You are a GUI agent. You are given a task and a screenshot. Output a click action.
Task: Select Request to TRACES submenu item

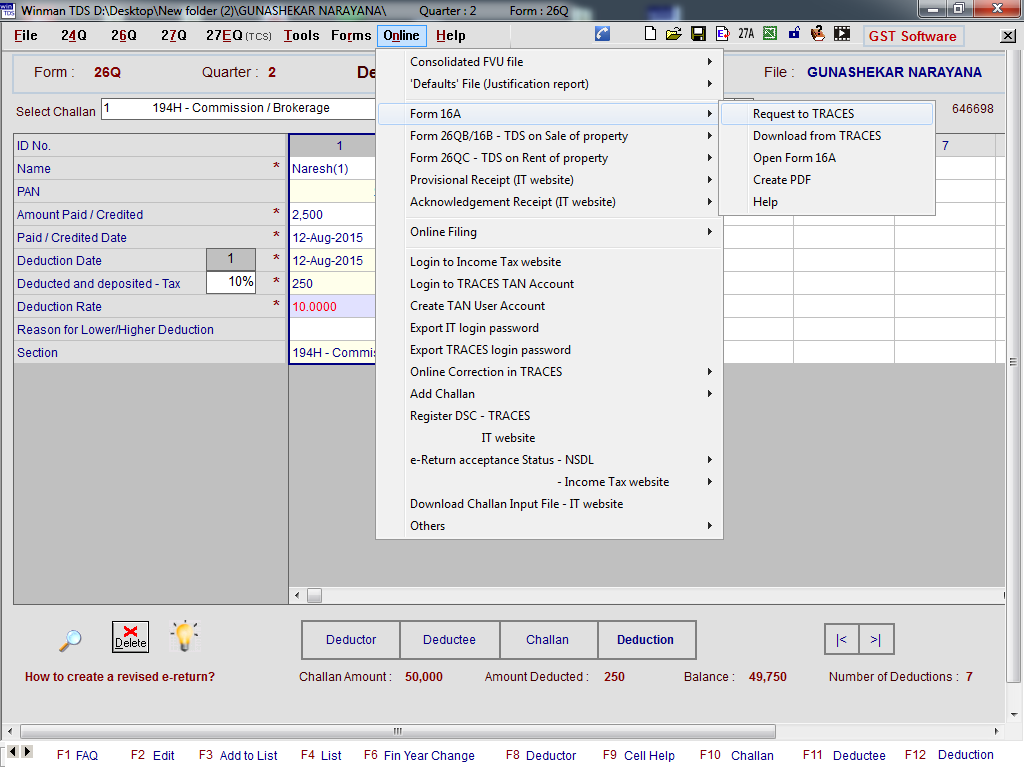coord(803,114)
